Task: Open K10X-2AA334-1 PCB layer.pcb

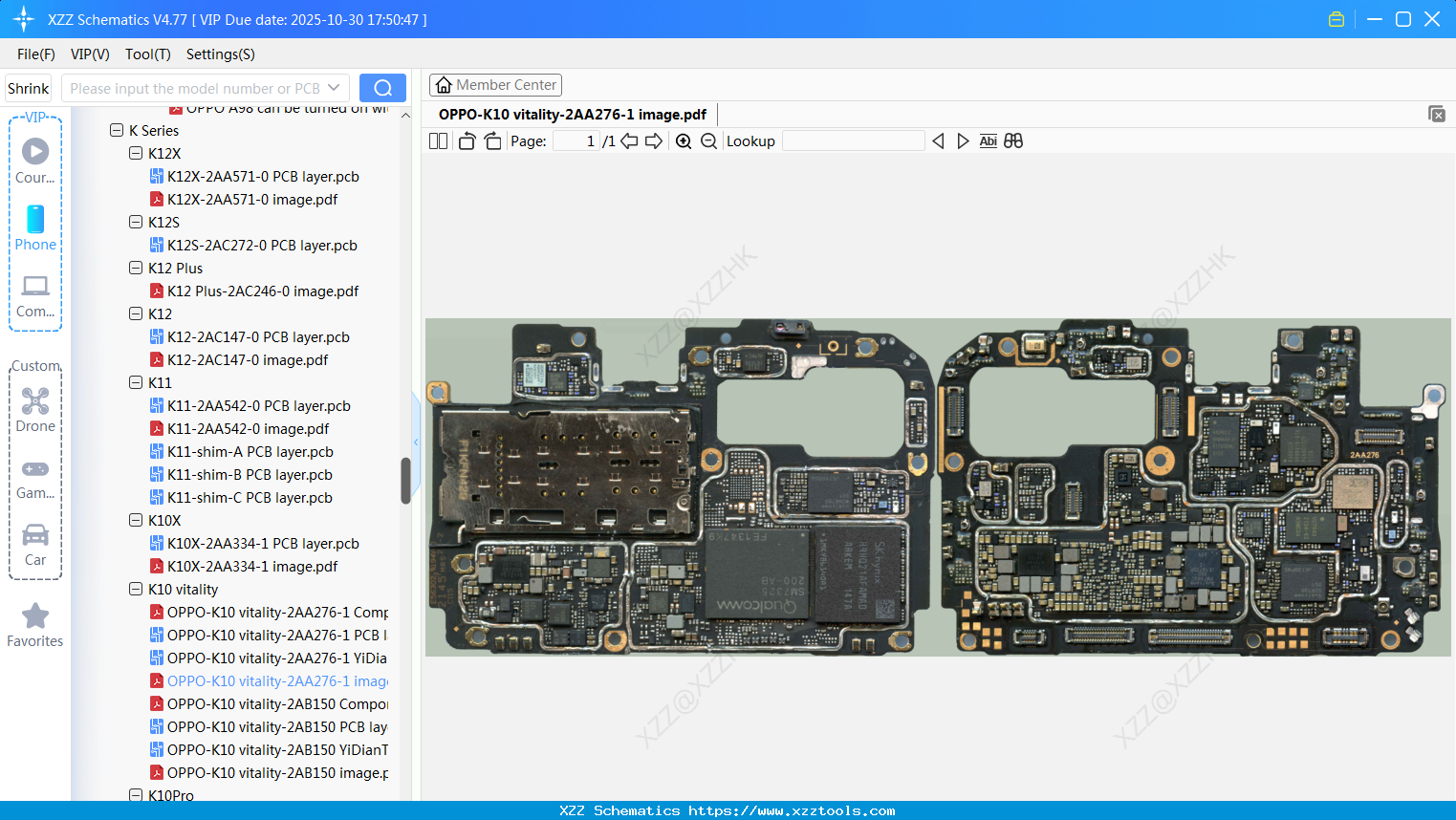Action: [x=263, y=544]
